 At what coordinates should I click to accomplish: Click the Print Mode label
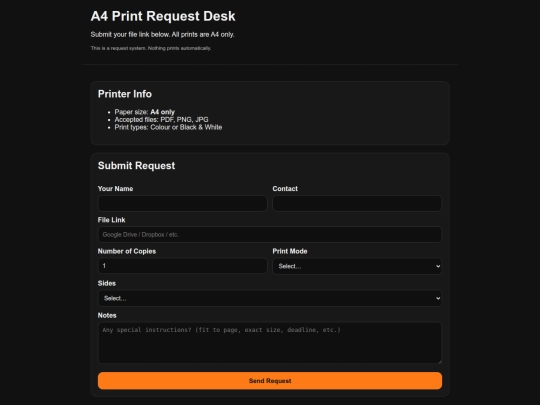pyautogui.click(x=290, y=251)
